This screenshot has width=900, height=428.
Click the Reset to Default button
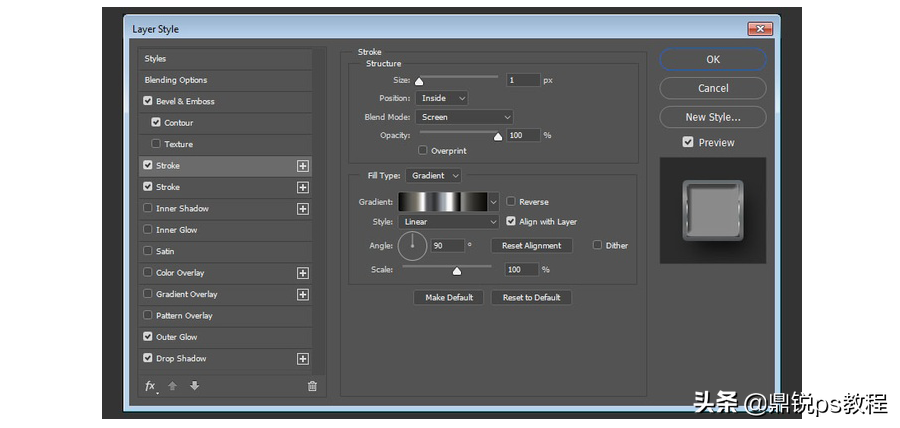point(532,298)
